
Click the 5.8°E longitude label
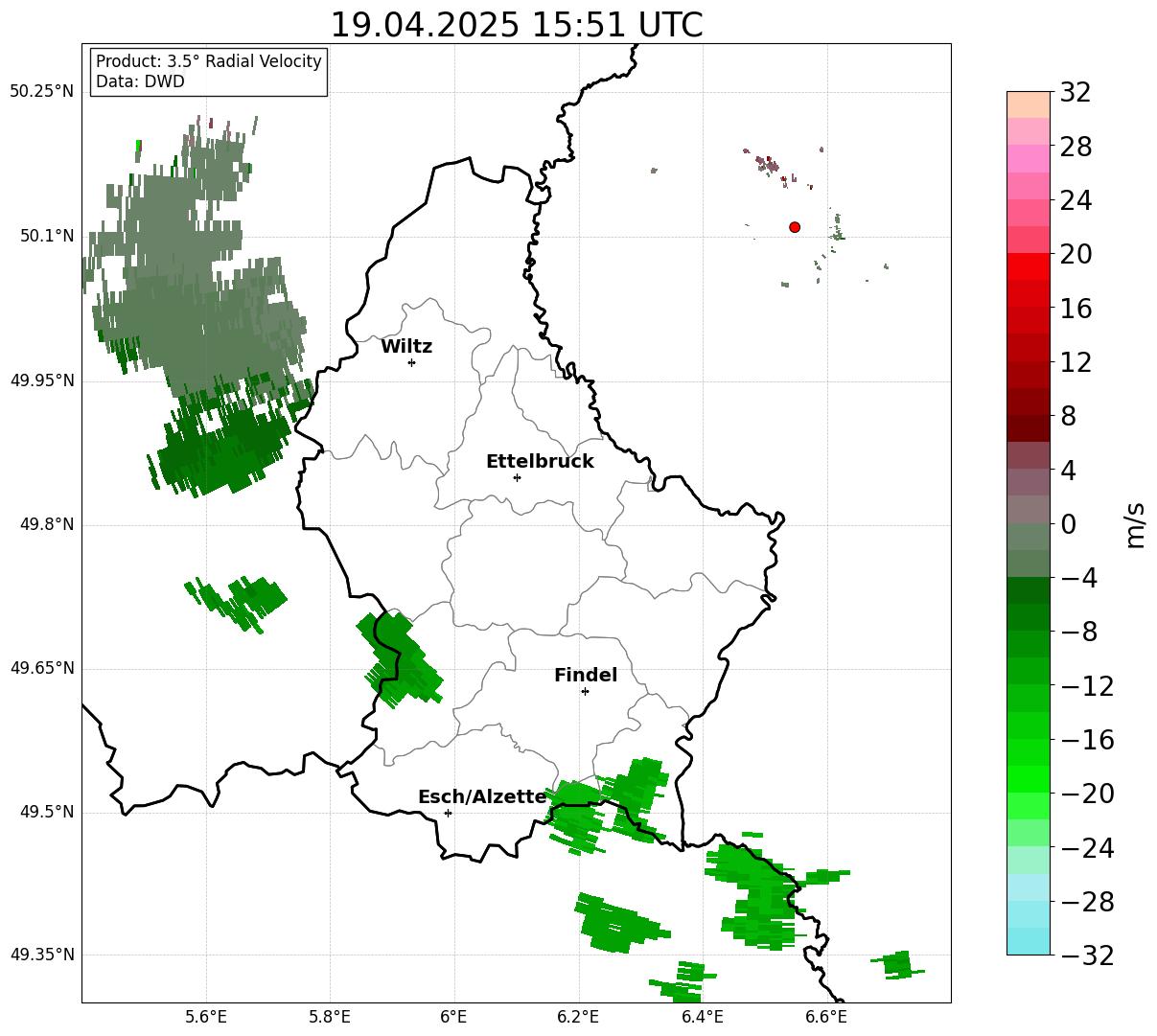331,1017
